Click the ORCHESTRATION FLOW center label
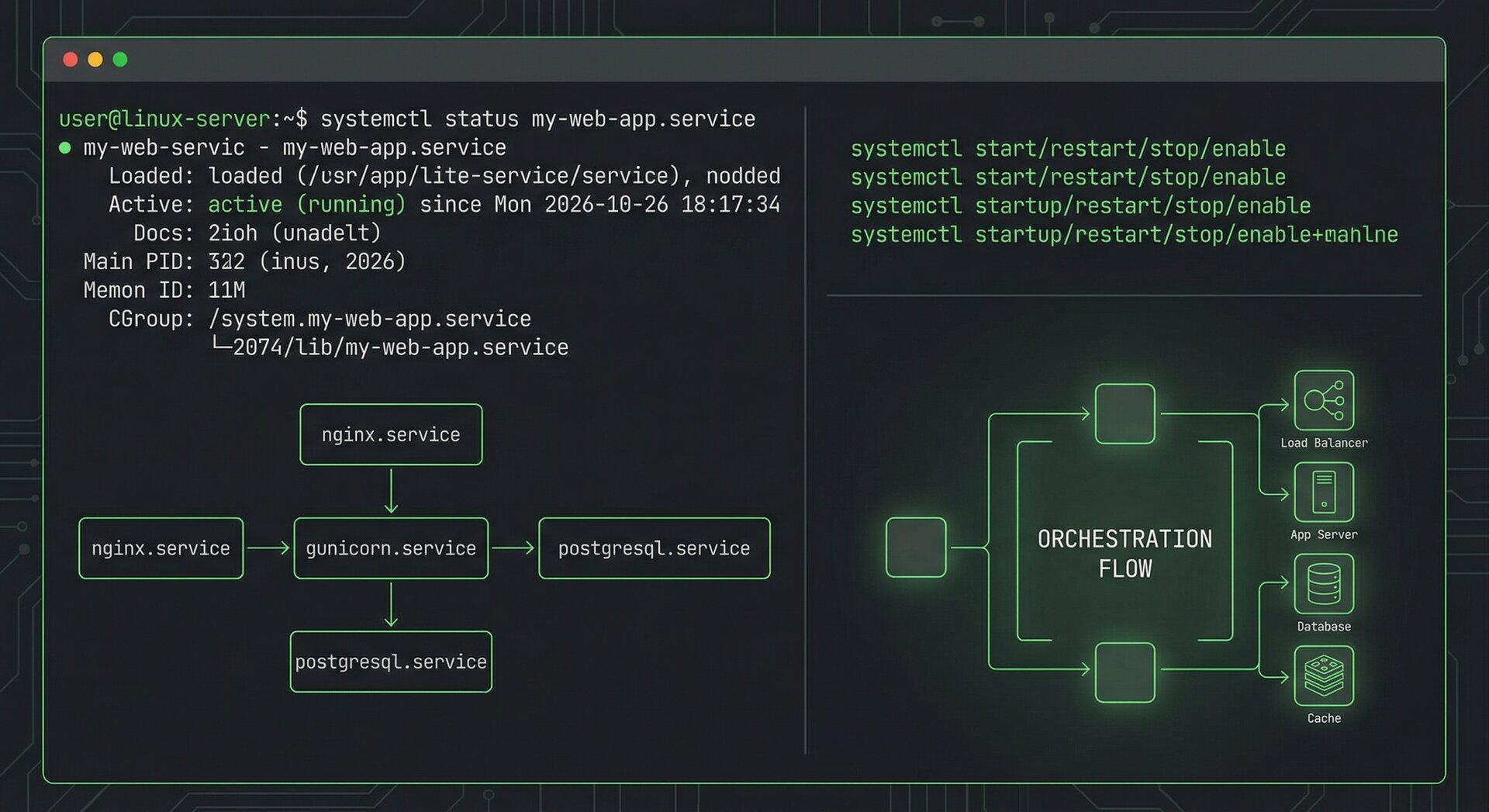Screen dimensions: 1489x812 click(x=1125, y=554)
